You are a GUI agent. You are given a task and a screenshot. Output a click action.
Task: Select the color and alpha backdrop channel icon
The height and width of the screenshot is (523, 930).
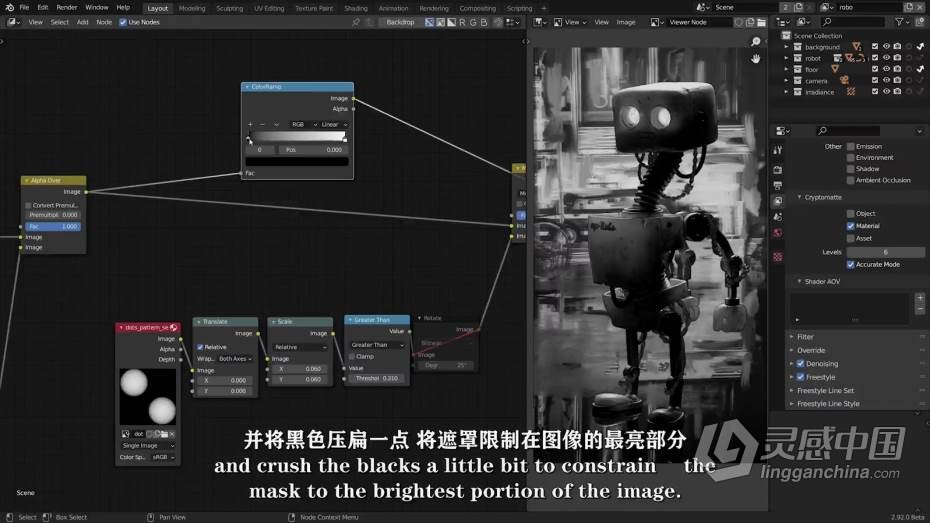[x=429, y=22]
